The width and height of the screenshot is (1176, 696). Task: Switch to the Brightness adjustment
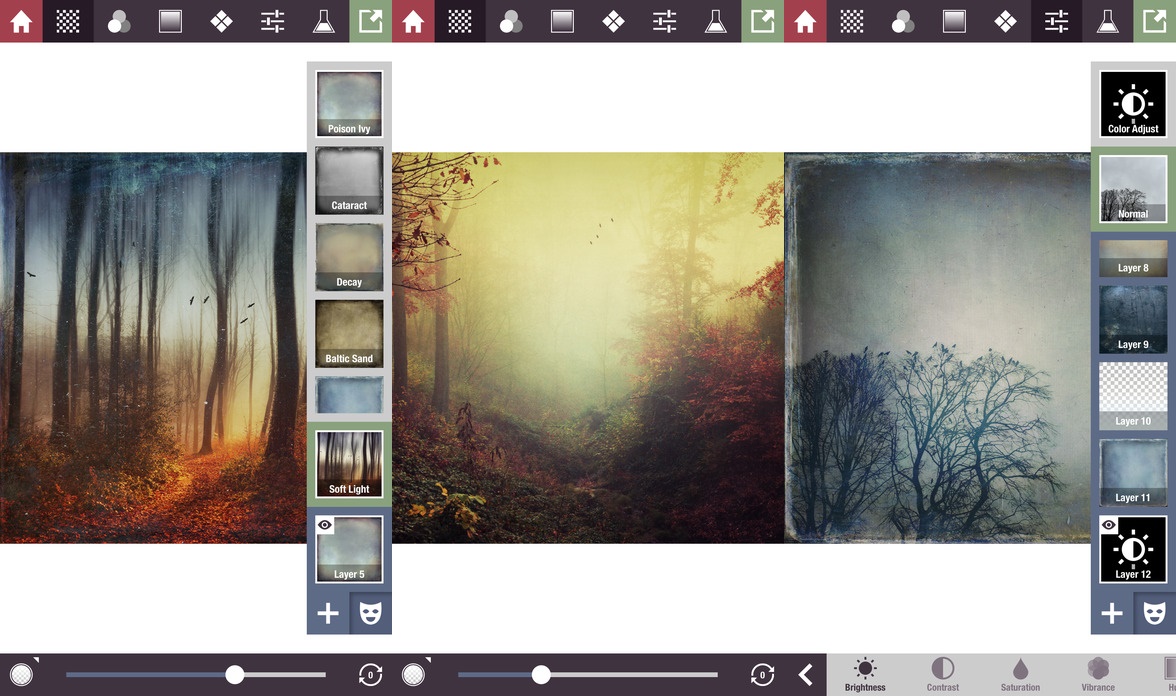tap(865, 674)
